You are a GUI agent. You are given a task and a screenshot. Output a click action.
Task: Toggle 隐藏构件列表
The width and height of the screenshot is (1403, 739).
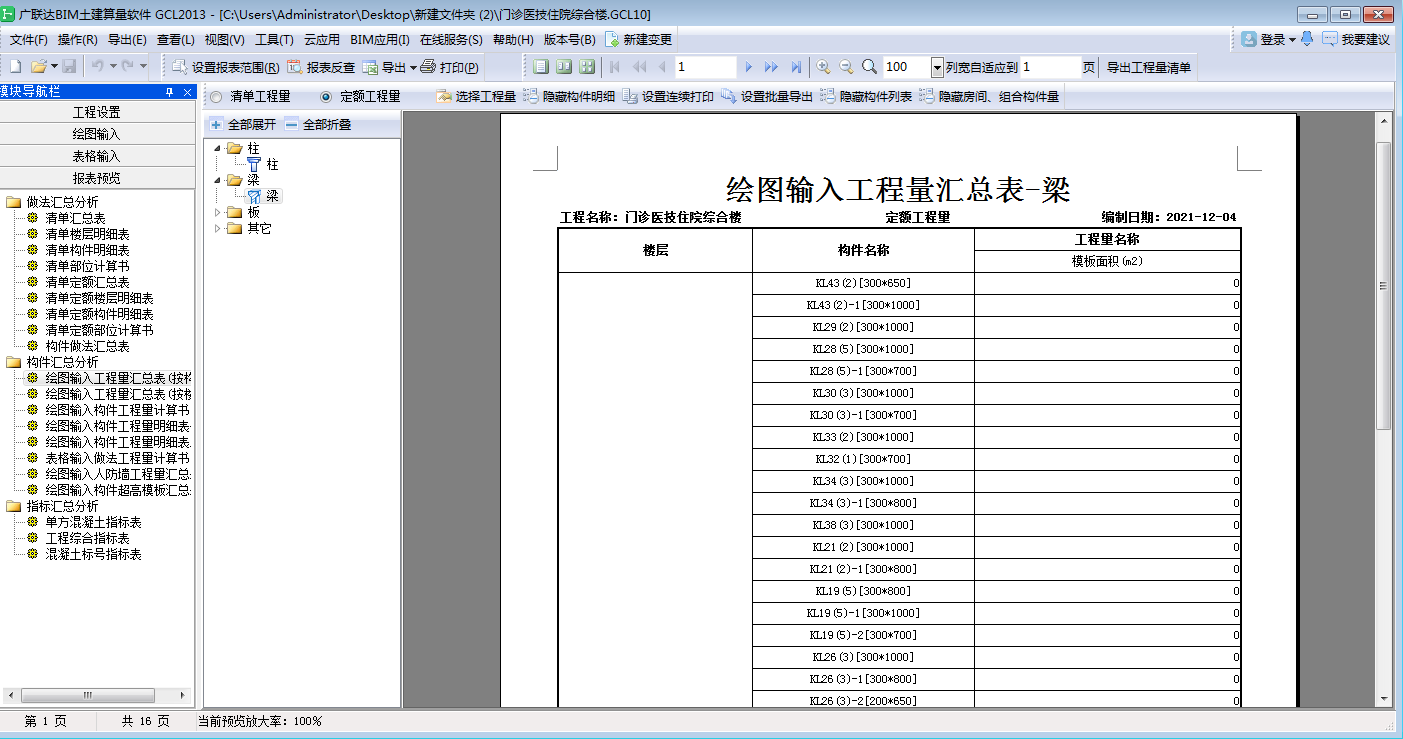coord(866,97)
